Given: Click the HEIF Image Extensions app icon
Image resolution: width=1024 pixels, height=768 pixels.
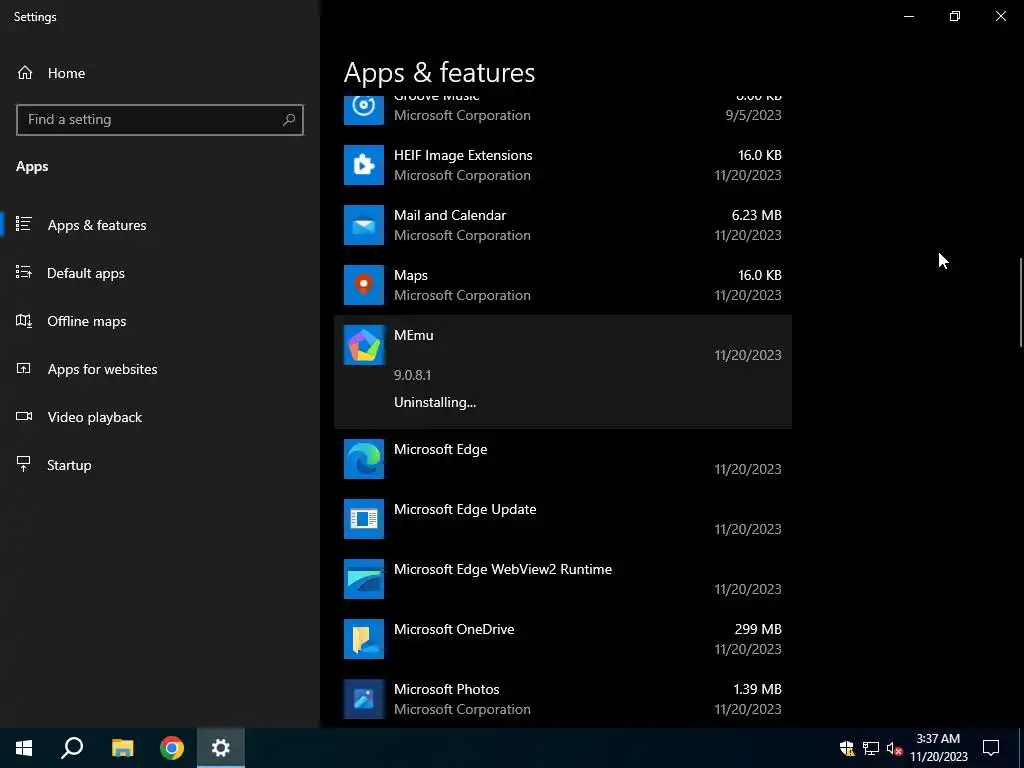Looking at the screenshot, I should coord(364,165).
